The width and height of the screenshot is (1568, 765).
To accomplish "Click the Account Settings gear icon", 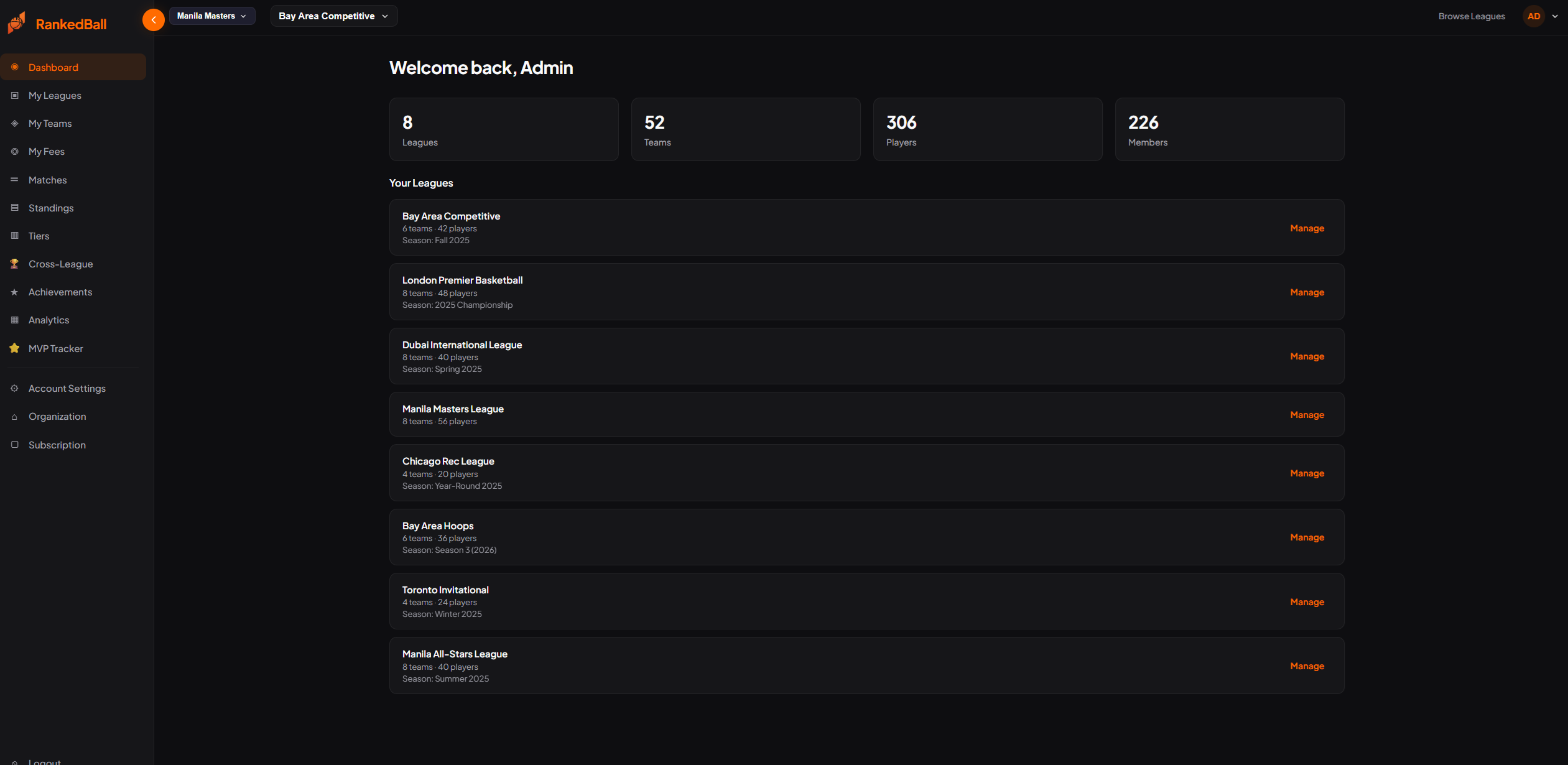I will pos(14,388).
